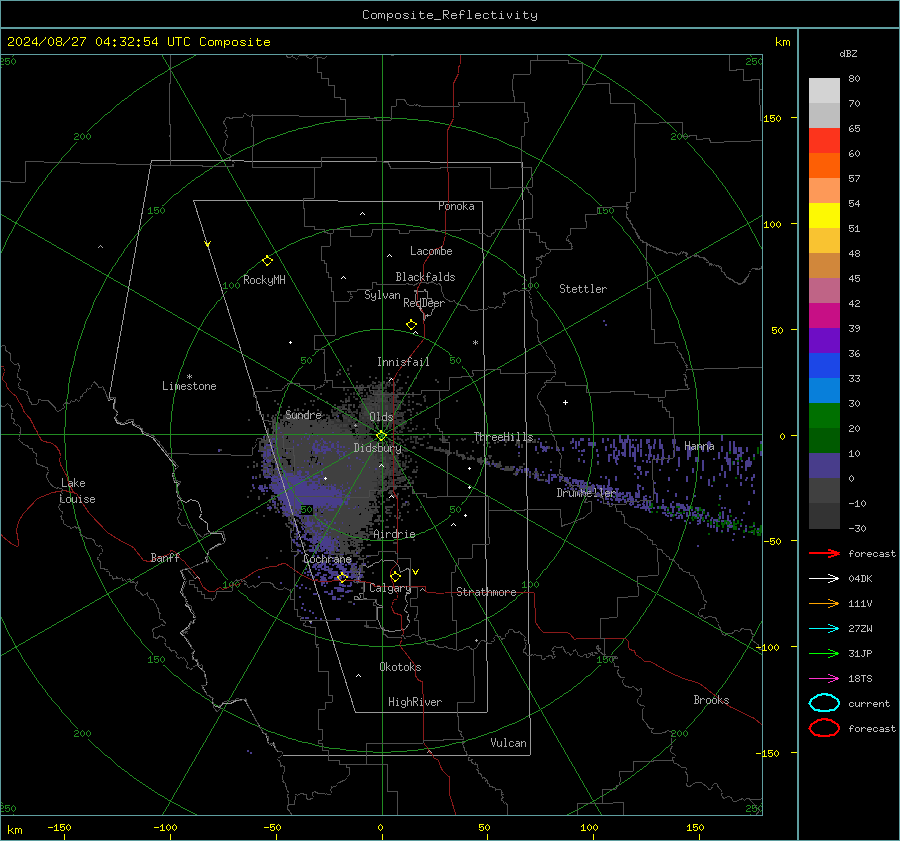Viewport: 900px width, 841px height.
Task: Click the Sylvan town label
Action: point(382,295)
